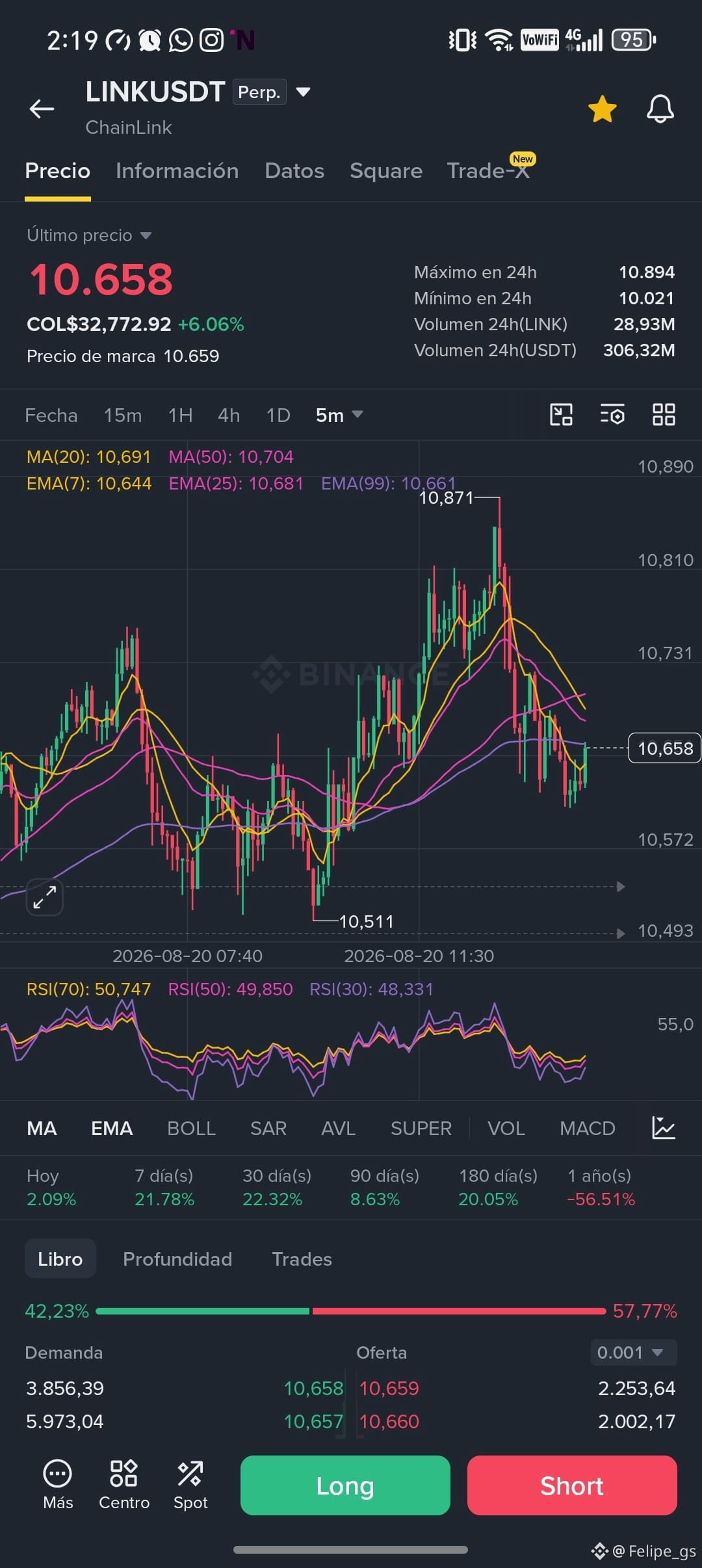This screenshot has width=702, height=1568.
Task: Toggle the MACD indicator
Action: point(588,1129)
